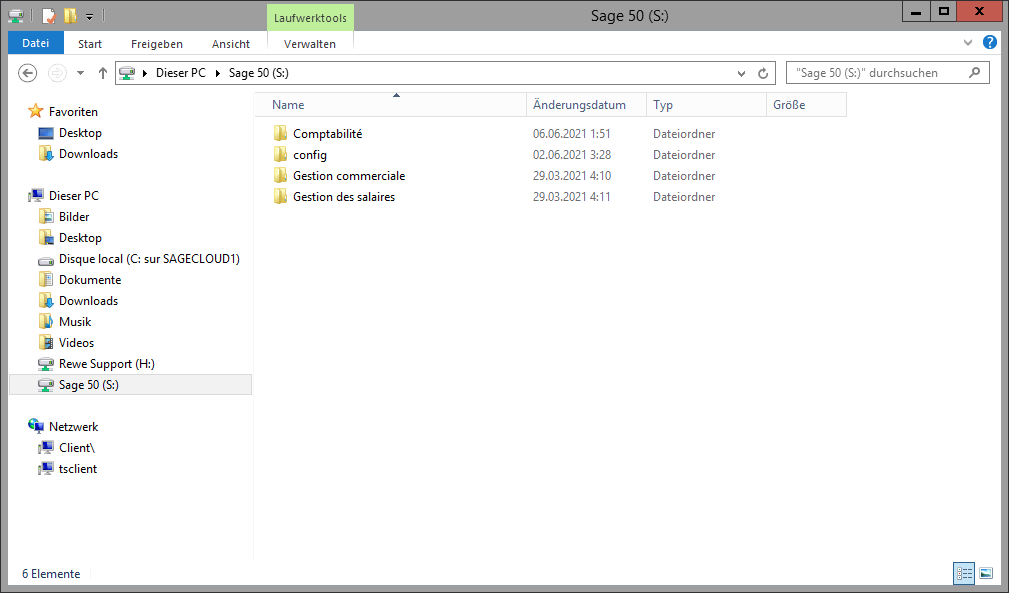Viewport: 1009px width, 593px height.
Task: Open the address bar history dropdown
Action: tap(741, 73)
